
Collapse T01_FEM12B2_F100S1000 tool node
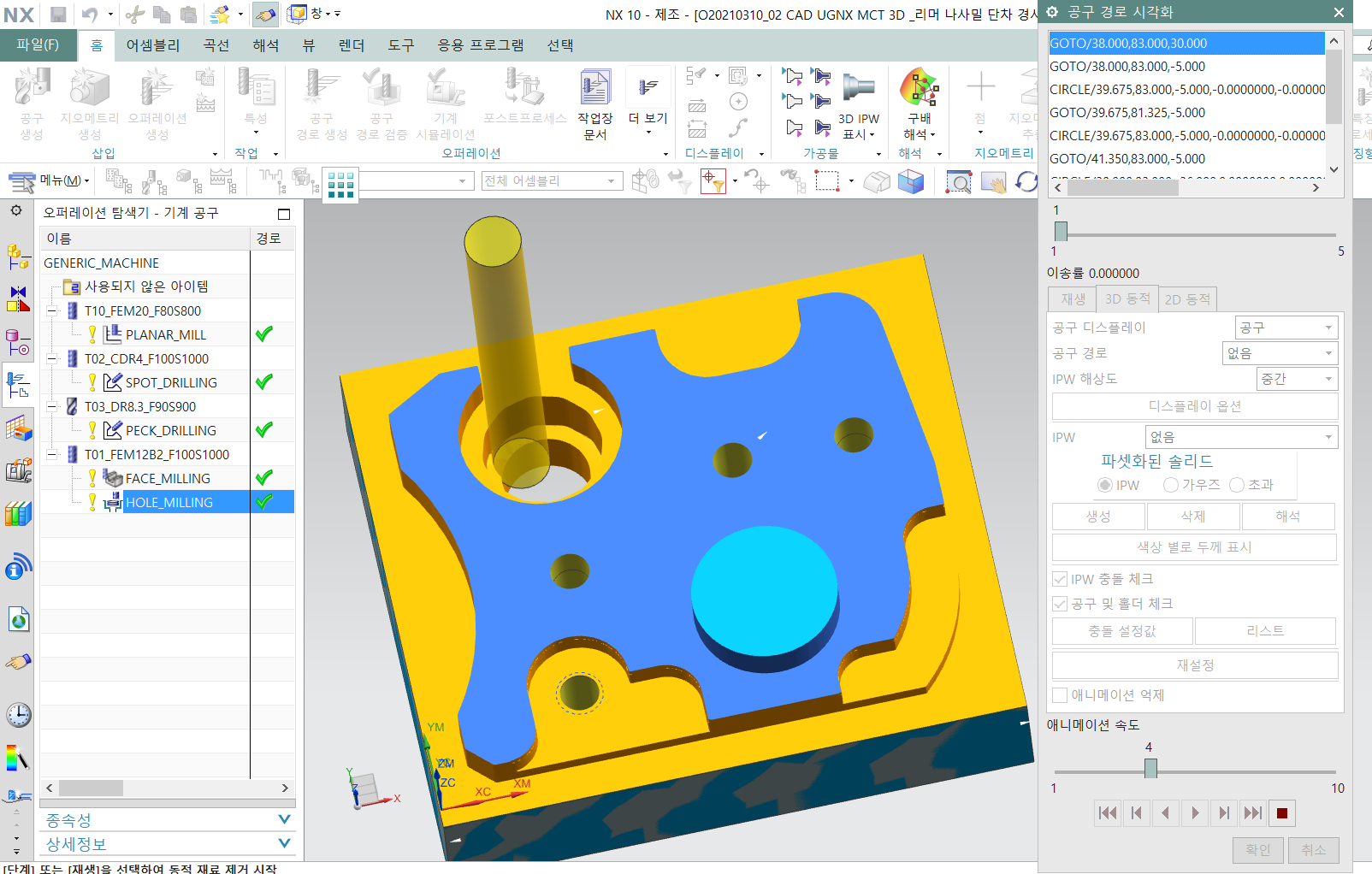pyautogui.click(x=52, y=455)
